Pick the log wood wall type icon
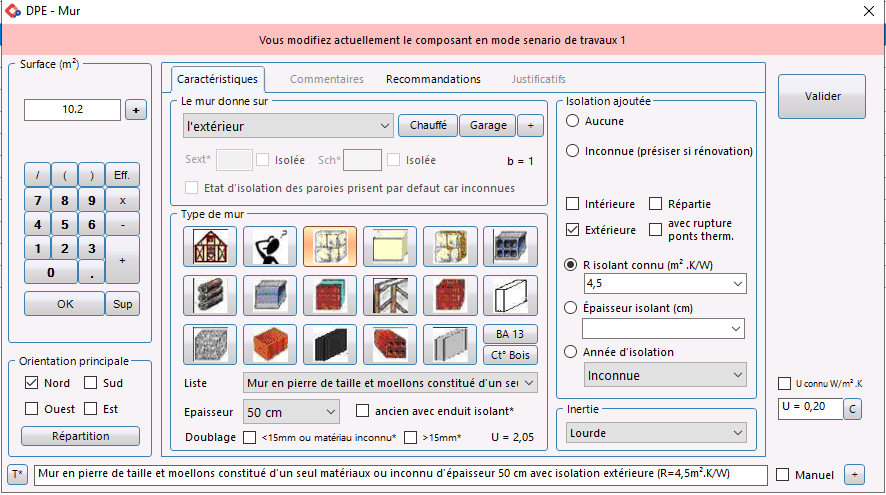Screen dimensions: 886x495 pos(210,296)
